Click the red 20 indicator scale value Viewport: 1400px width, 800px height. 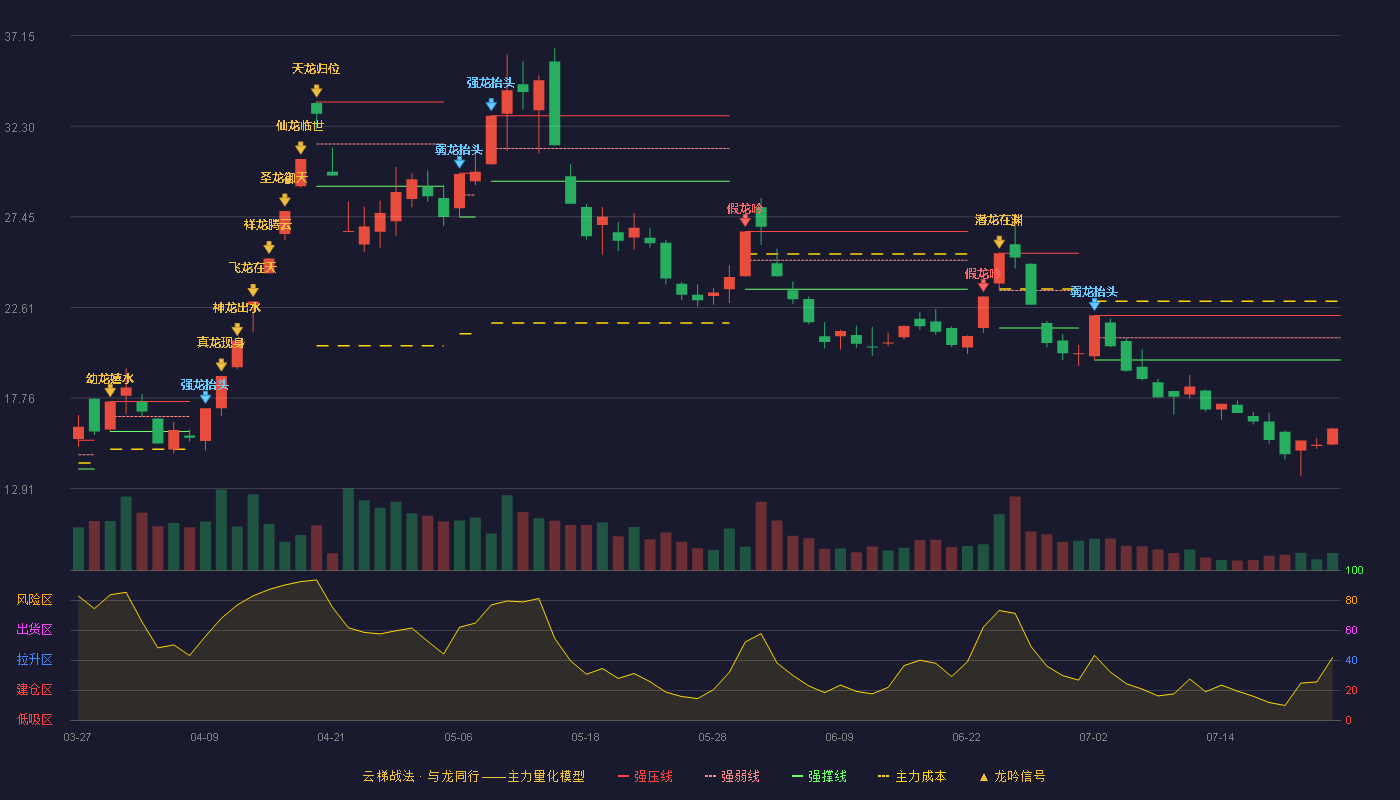1351,690
